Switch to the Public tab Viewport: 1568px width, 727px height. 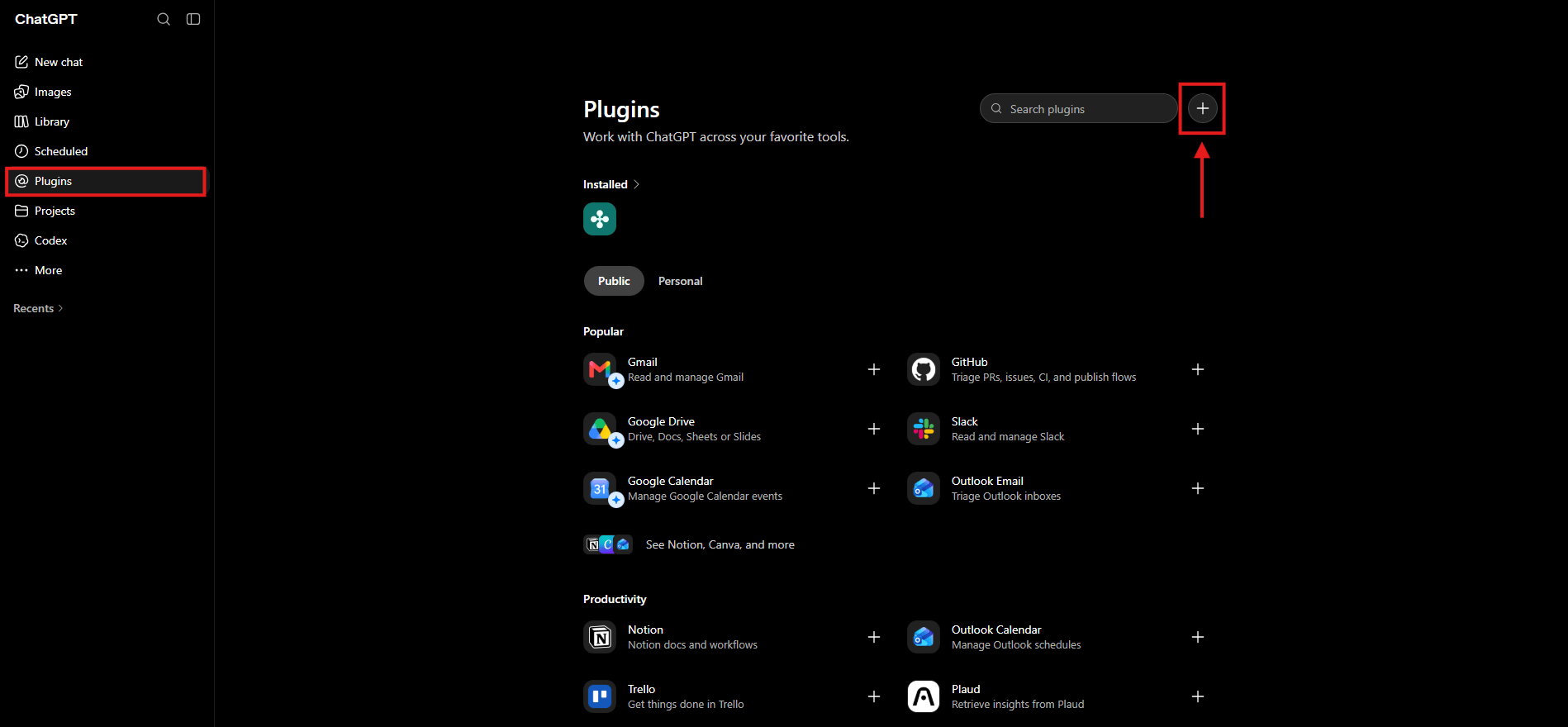point(614,281)
